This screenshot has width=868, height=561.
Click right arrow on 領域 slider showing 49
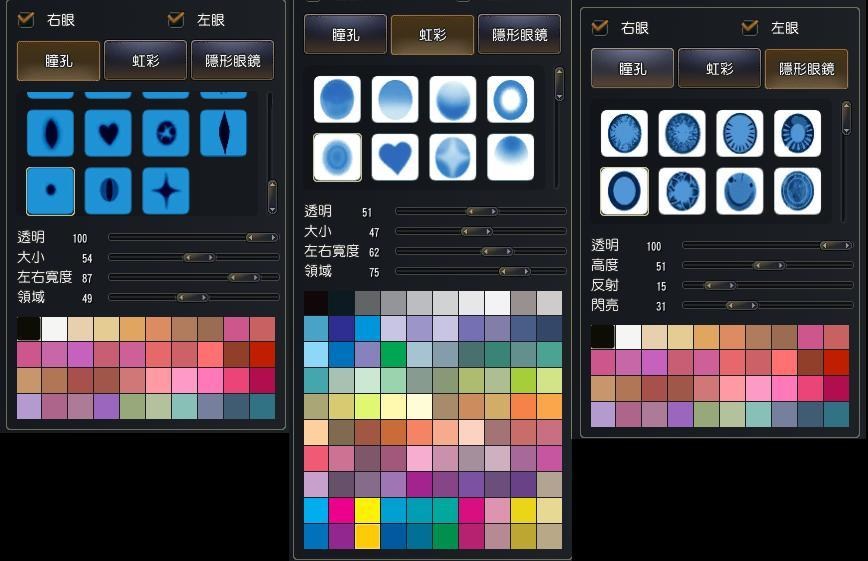(204, 298)
